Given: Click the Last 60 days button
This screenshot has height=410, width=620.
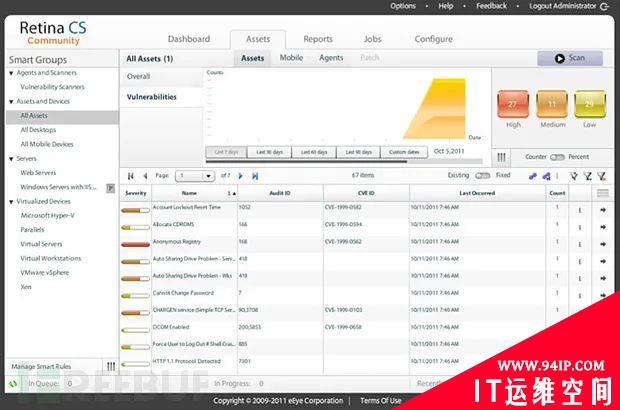Looking at the screenshot, I should (314, 152).
